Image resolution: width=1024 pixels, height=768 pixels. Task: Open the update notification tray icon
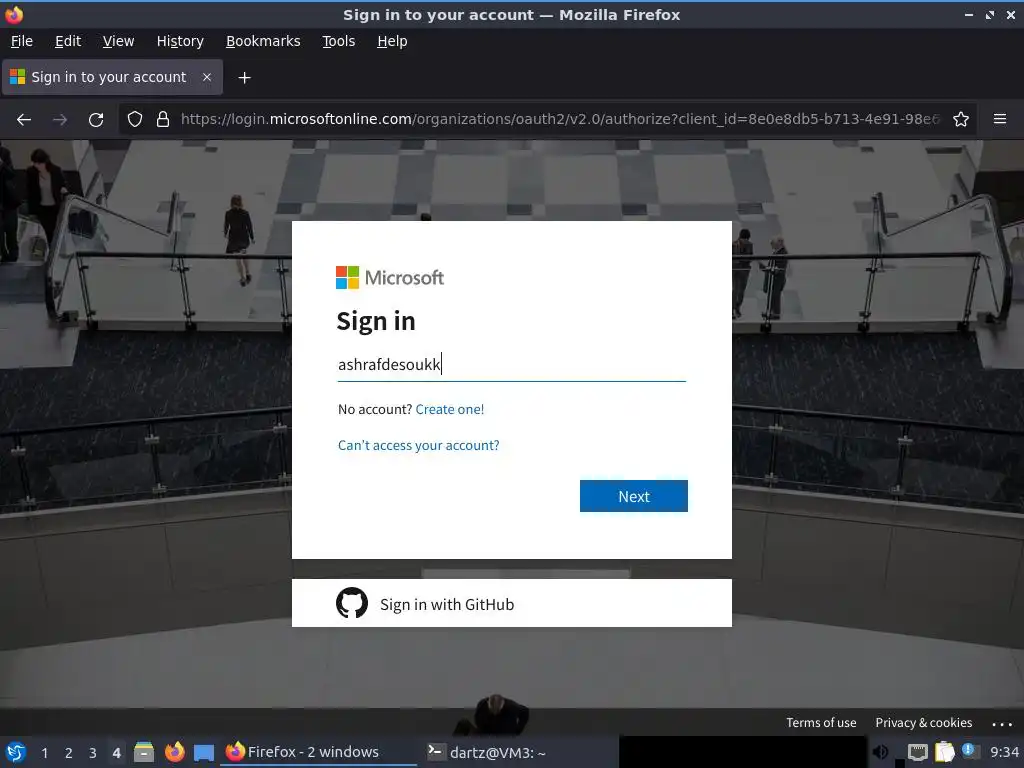[970, 751]
